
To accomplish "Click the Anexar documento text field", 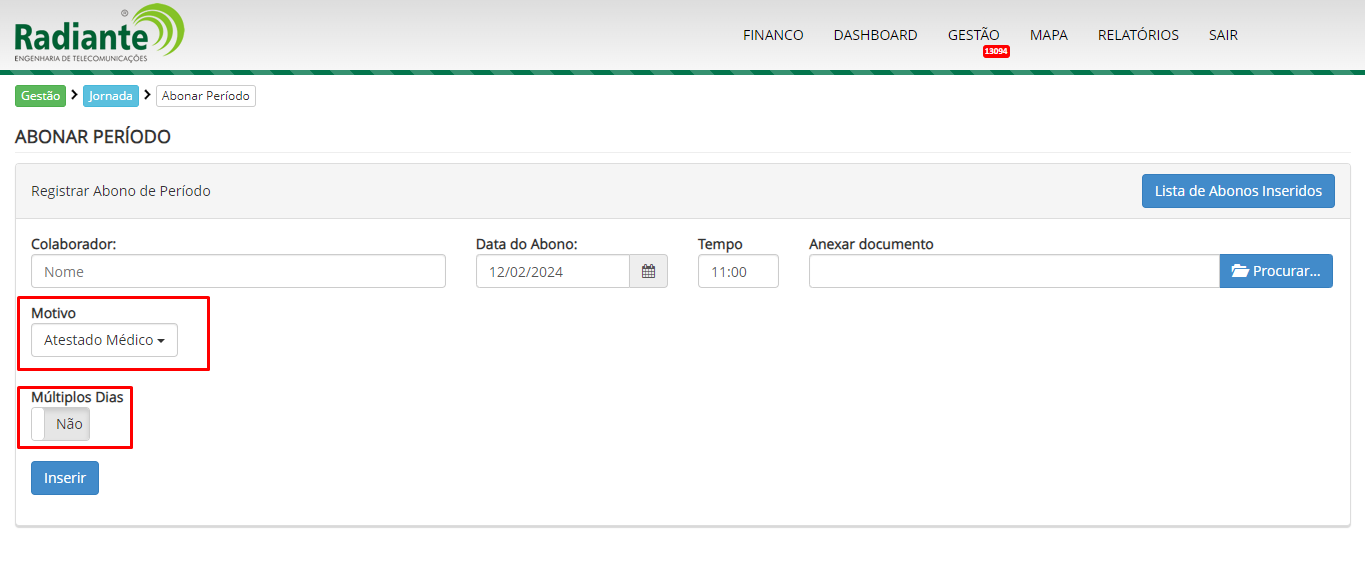I will (1013, 271).
